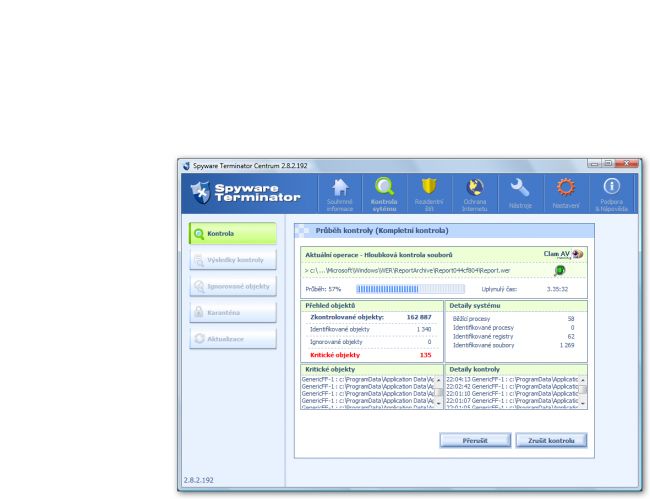
Task: Click the Zkontrolované objekty value 162 887
Action: point(419,317)
